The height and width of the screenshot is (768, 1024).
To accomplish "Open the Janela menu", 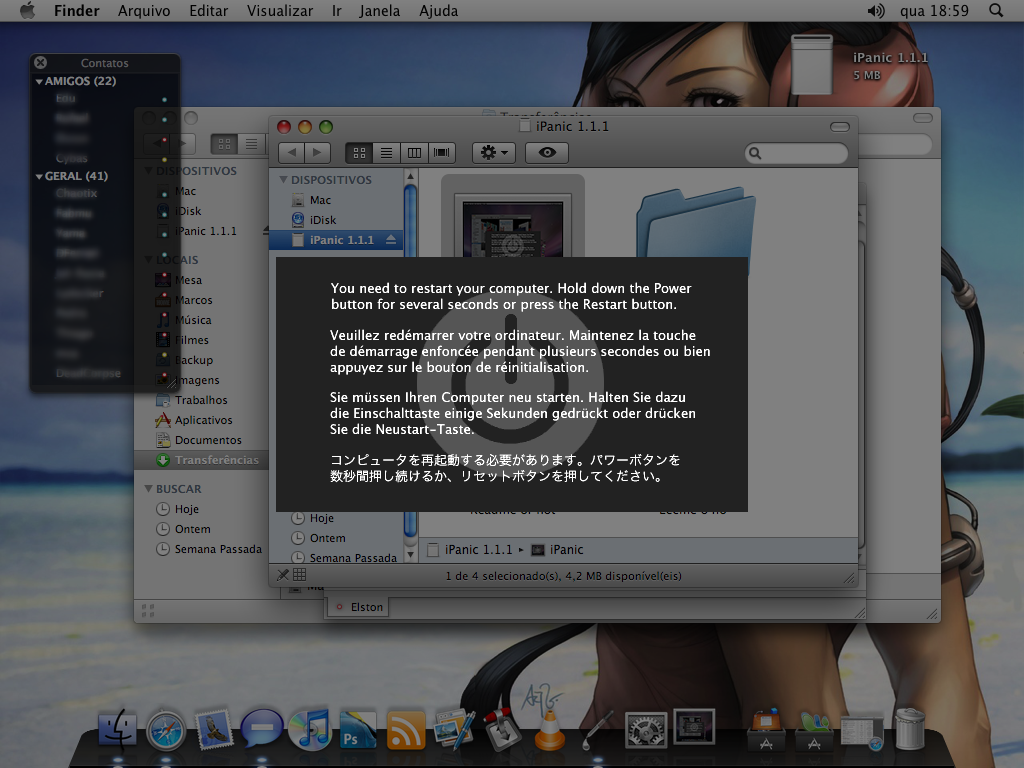I will (x=379, y=10).
